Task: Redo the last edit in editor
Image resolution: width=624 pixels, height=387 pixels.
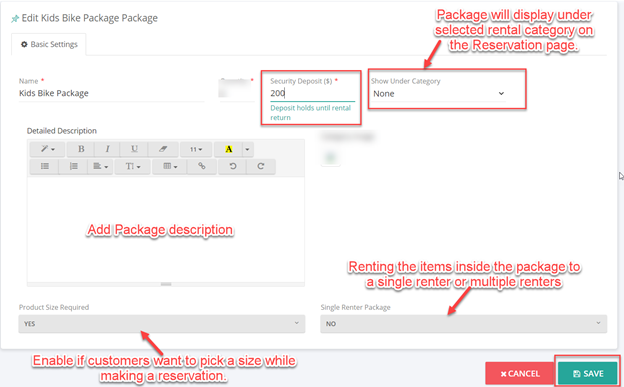Action: coord(261,166)
